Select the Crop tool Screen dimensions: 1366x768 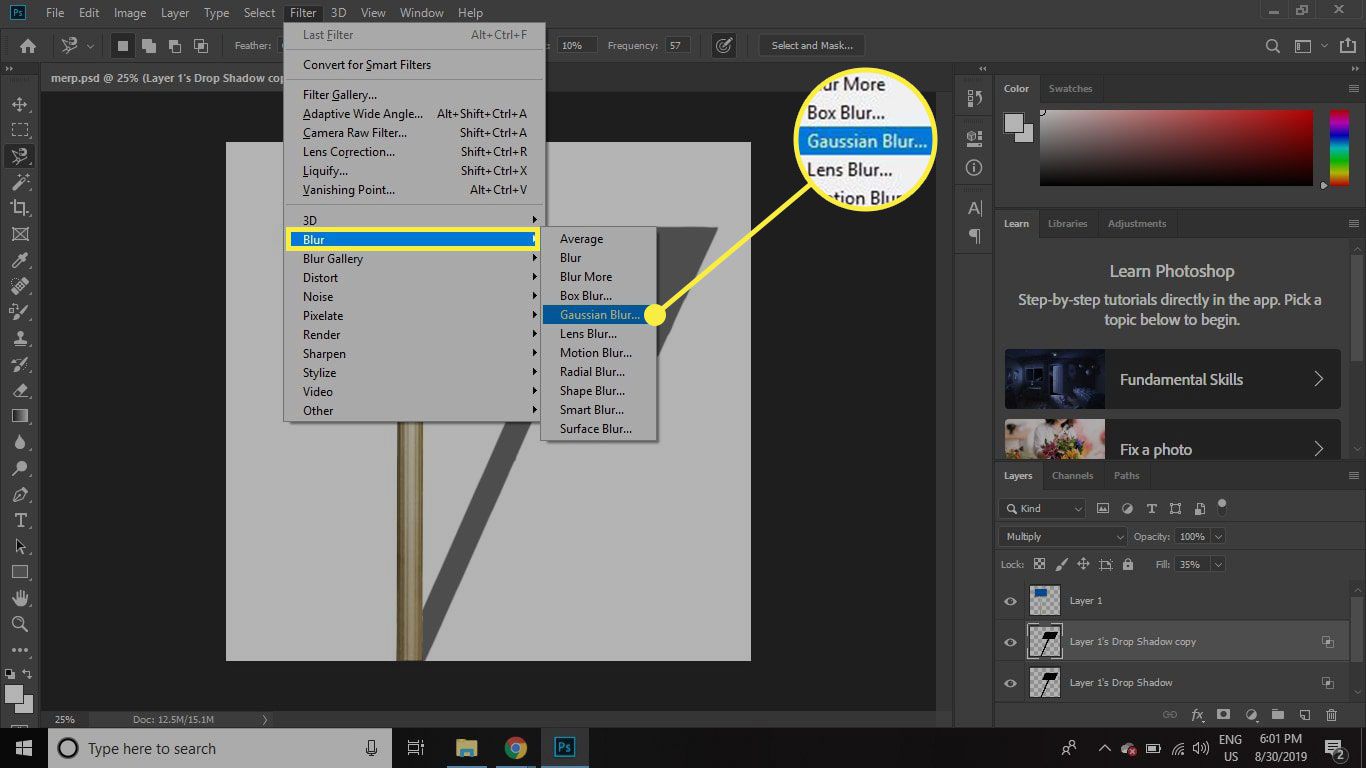19,208
